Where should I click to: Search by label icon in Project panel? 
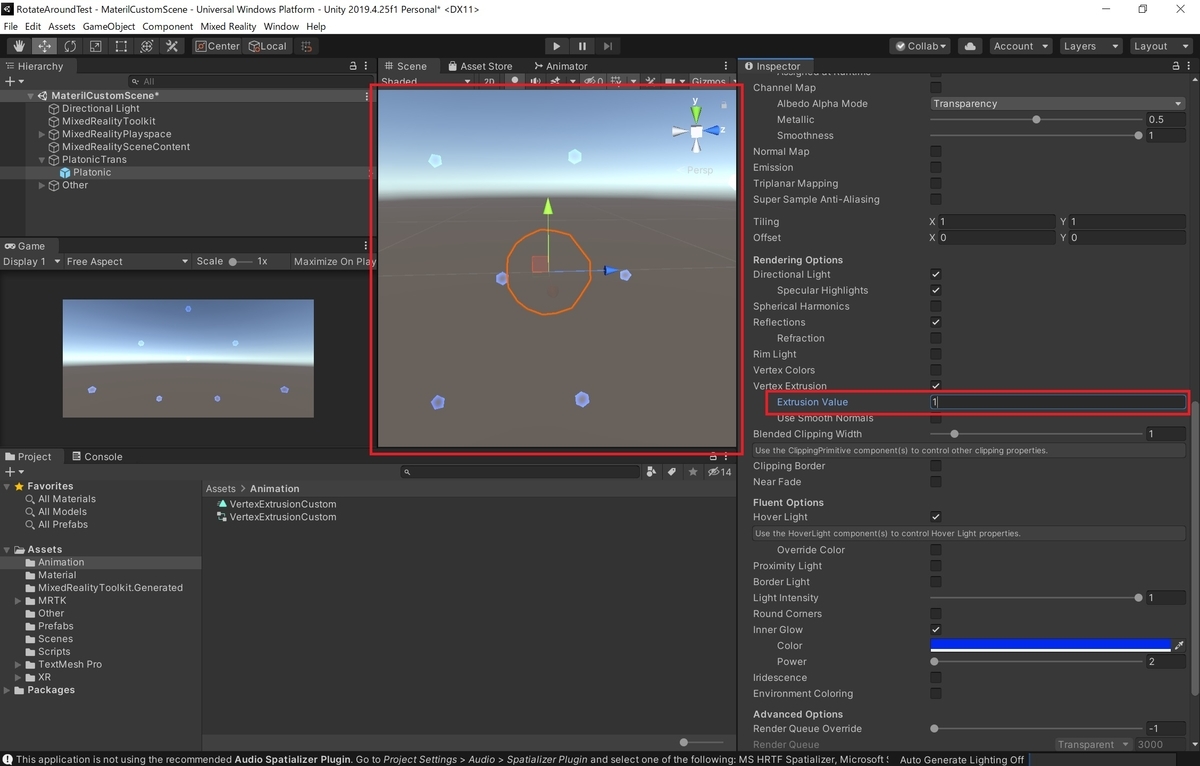tap(672, 472)
